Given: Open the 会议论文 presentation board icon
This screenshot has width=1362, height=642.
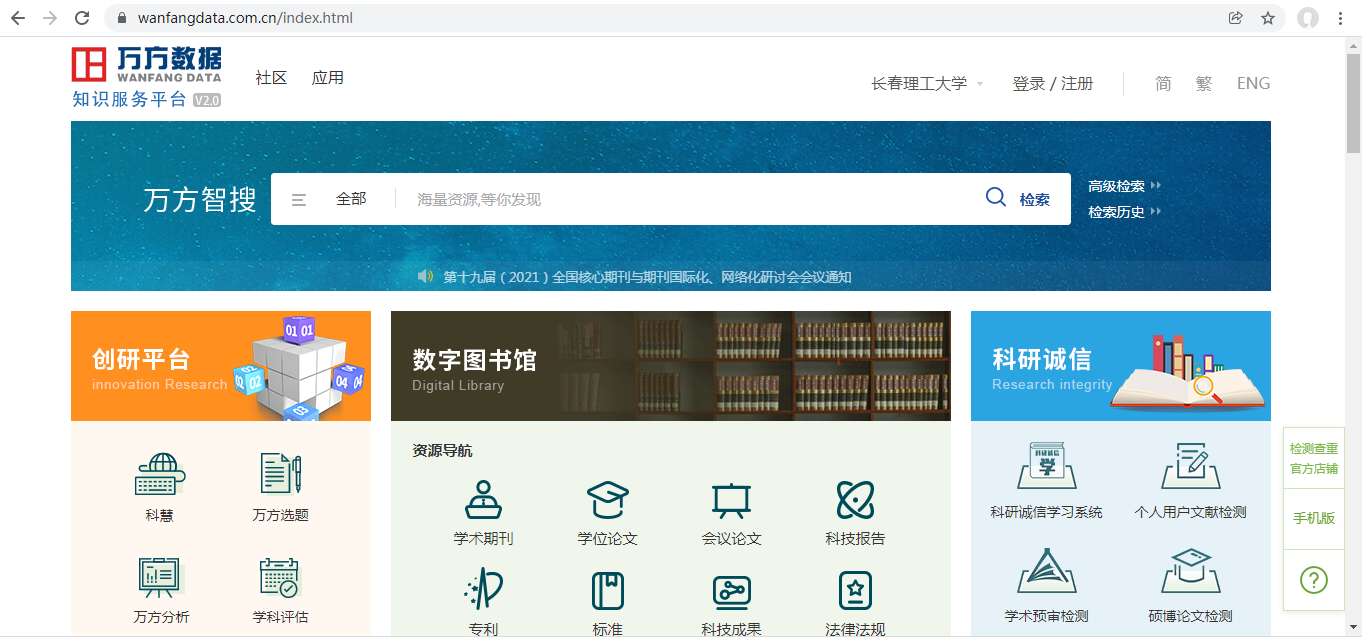Looking at the screenshot, I should click(x=731, y=500).
